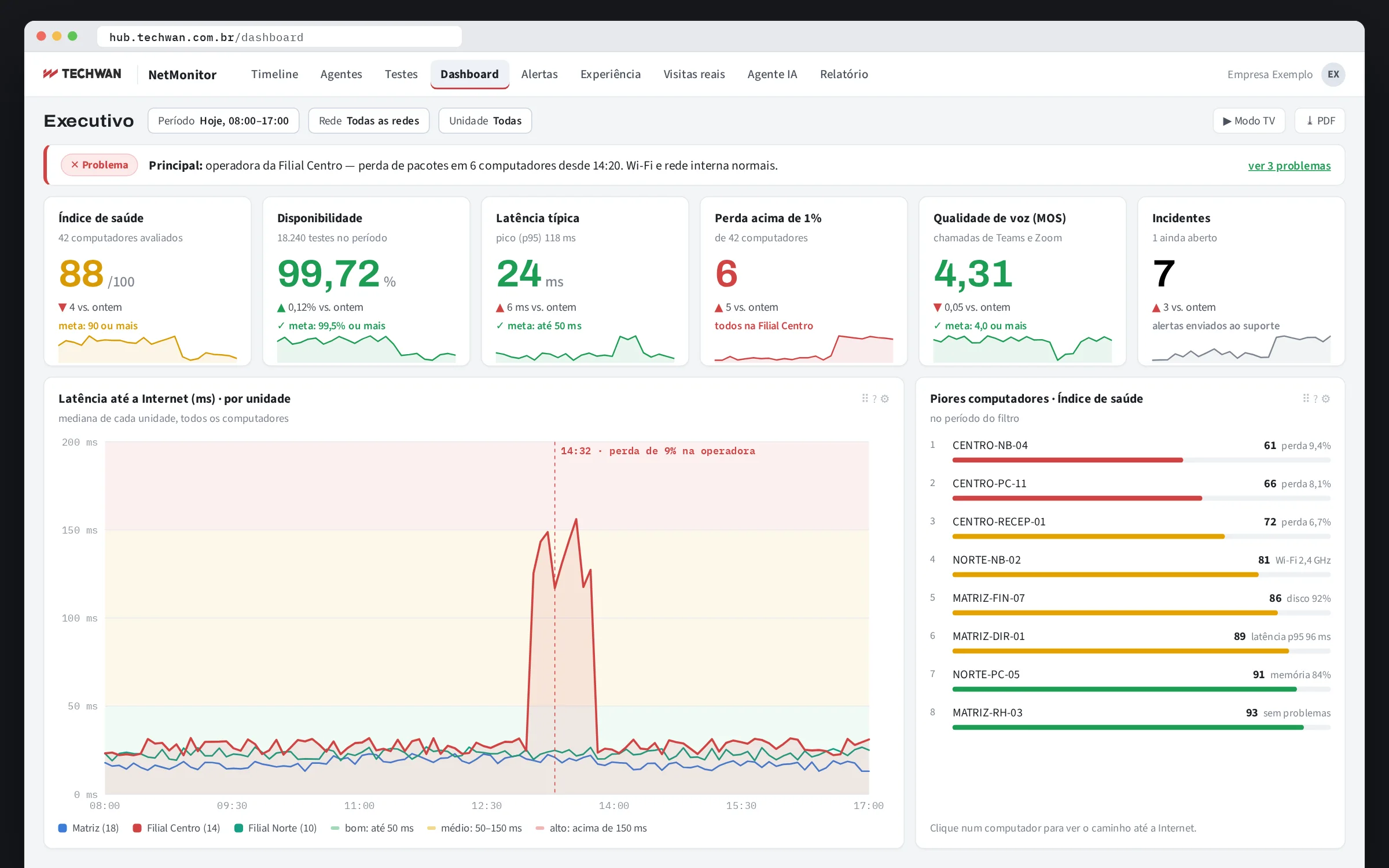This screenshot has height=868, width=1389.
Task: Open the Índice de saúde card
Action: (148, 281)
